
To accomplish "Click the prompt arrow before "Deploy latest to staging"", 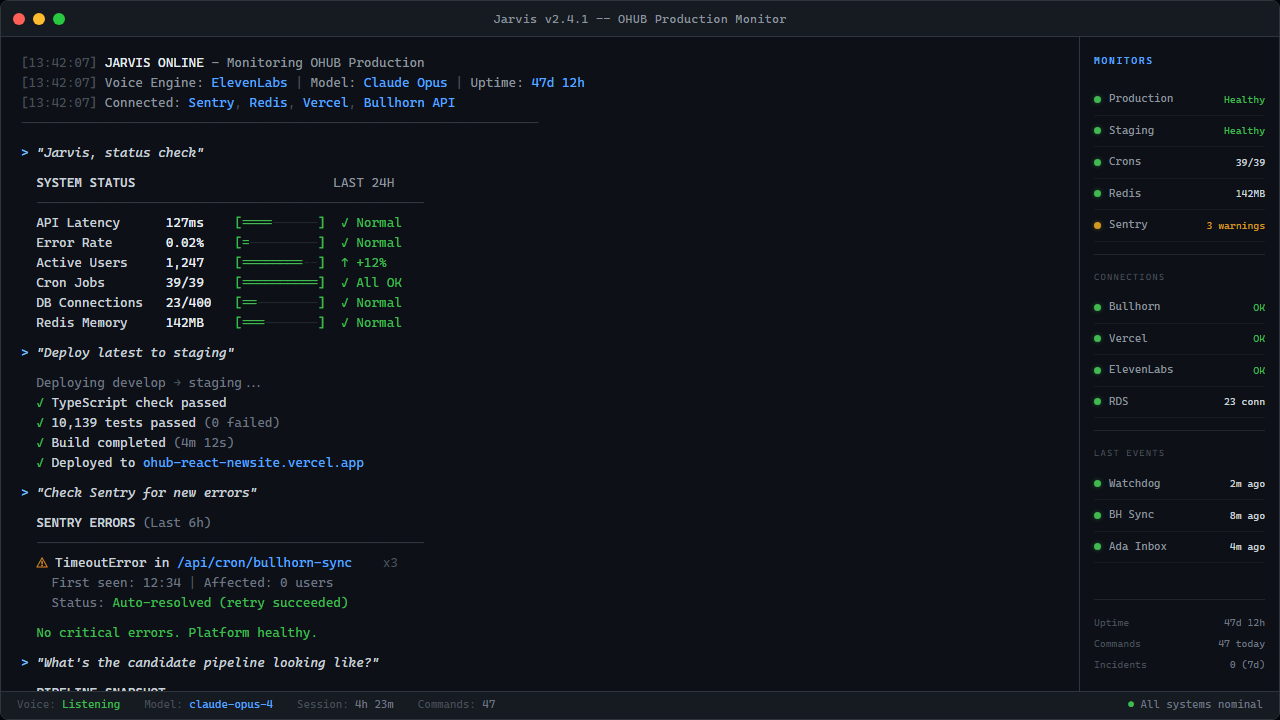I will point(24,353).
